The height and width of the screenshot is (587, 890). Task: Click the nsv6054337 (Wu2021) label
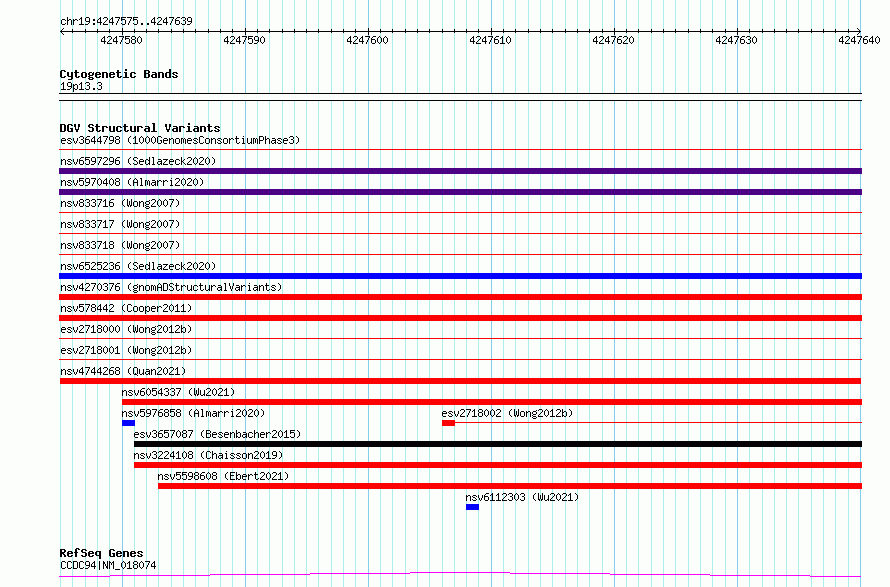(x=178, y=392)
